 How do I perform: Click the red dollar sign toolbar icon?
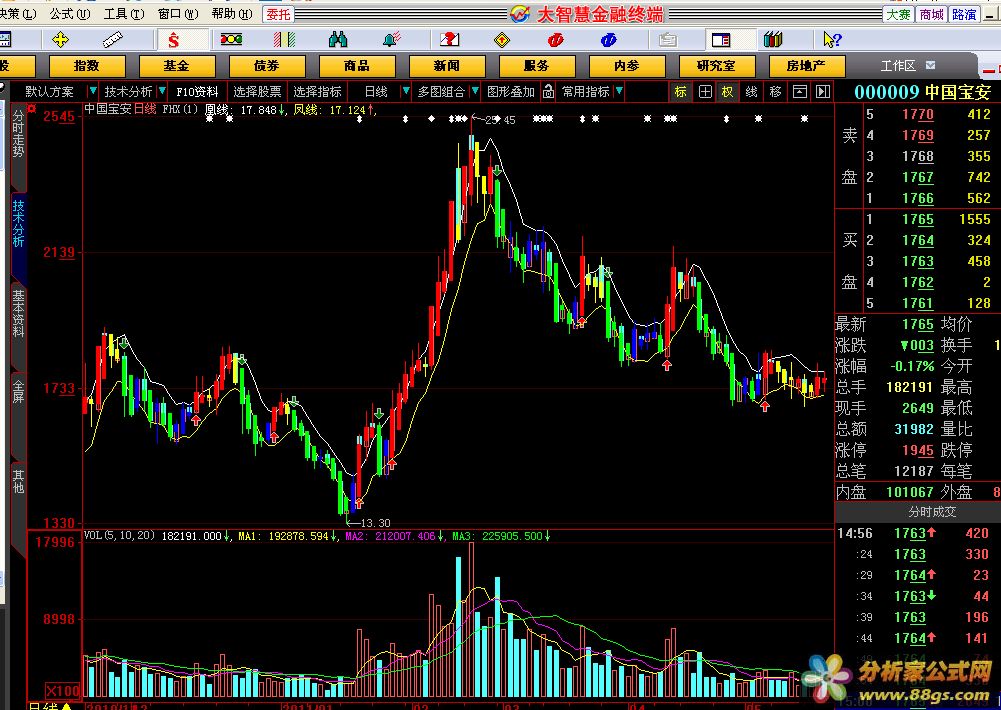point(174,40)
